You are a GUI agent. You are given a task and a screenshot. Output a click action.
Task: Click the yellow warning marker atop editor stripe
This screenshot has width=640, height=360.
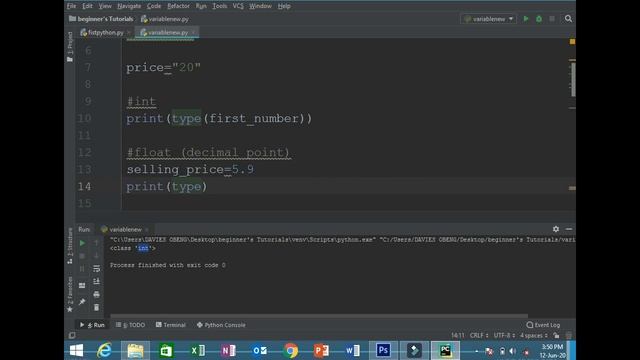[x=572, y=42]
